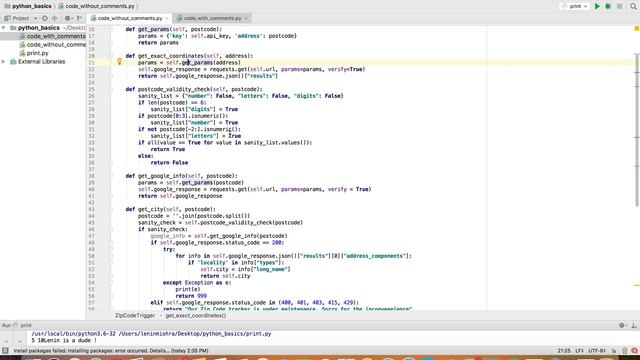The width and height of the screenshot is (640, 360).
Task: Click the install packages failed status message
Action: tap(111, 351)
